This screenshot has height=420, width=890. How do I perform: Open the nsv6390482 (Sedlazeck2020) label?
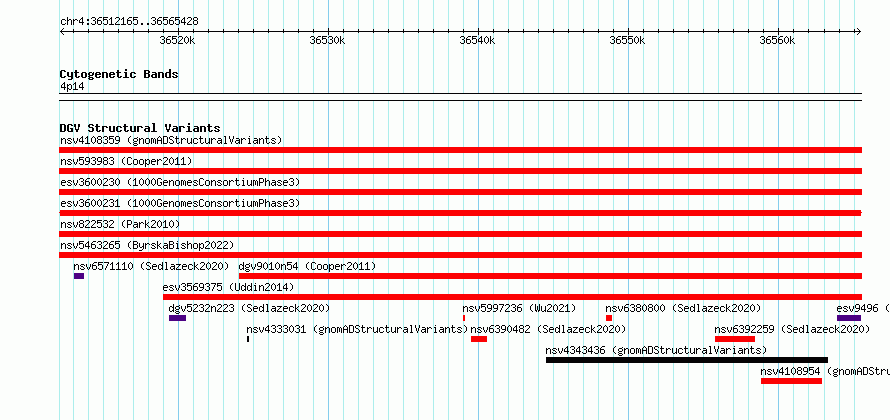click(548, 329)
